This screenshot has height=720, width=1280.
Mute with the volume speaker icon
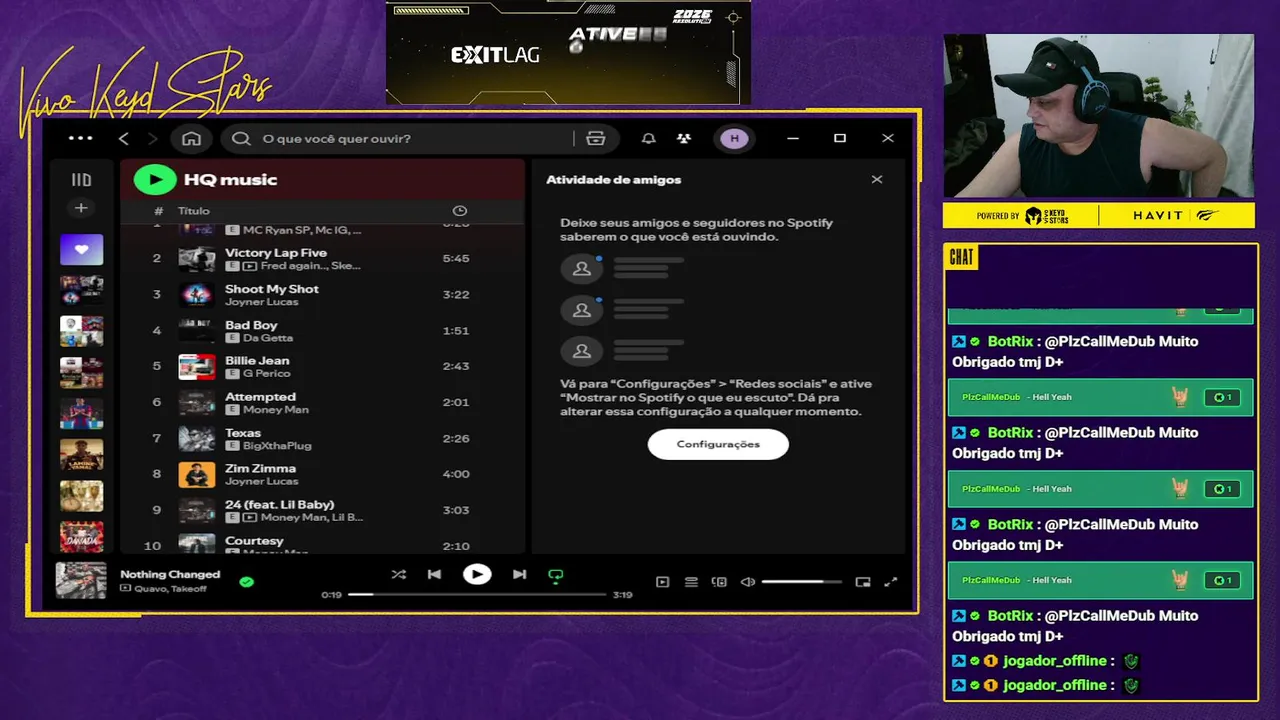(x=747, y=582)
